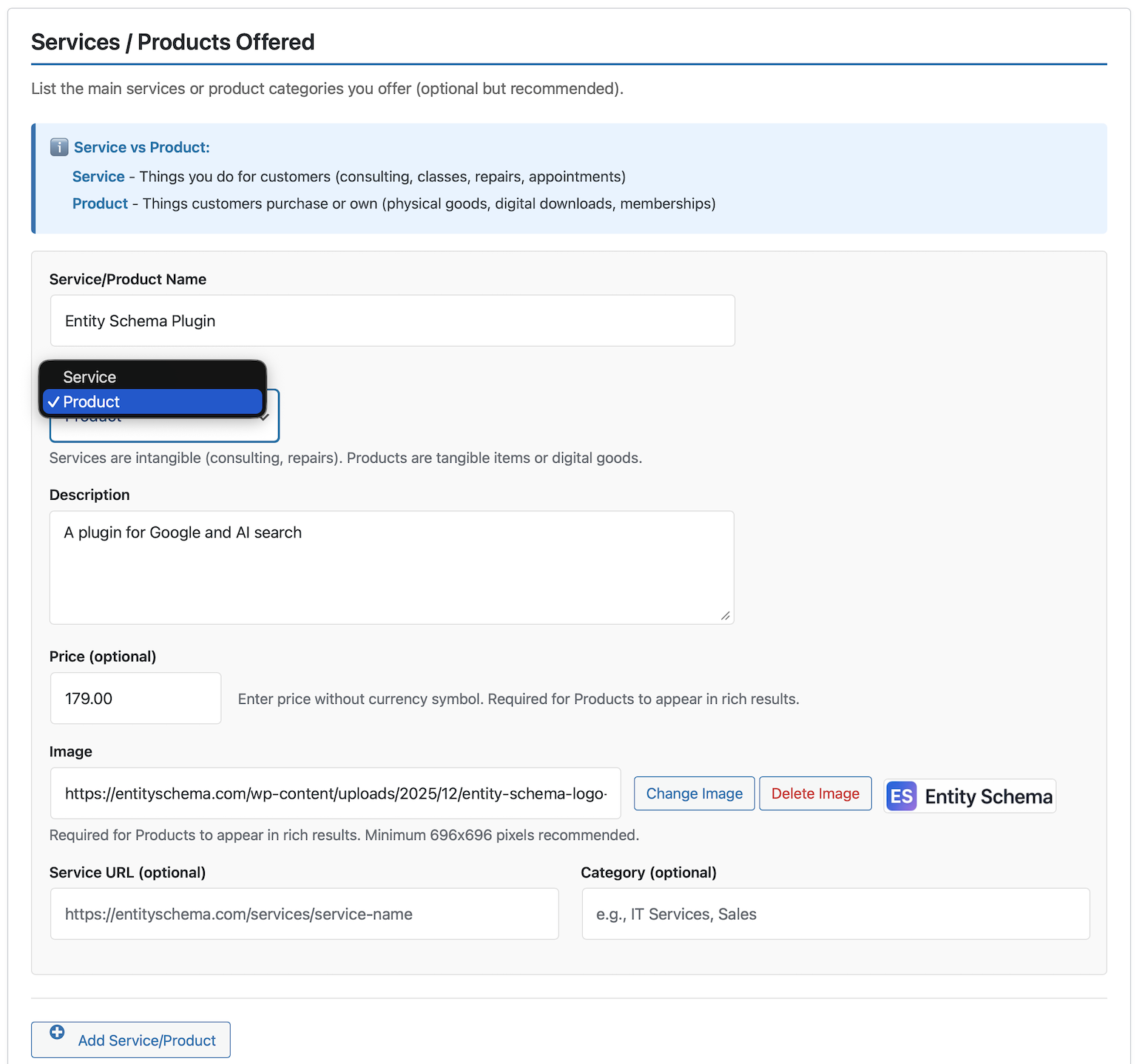1142x1064 pixels.
Task: Click the Category input field
Action: tap(836, 914)
